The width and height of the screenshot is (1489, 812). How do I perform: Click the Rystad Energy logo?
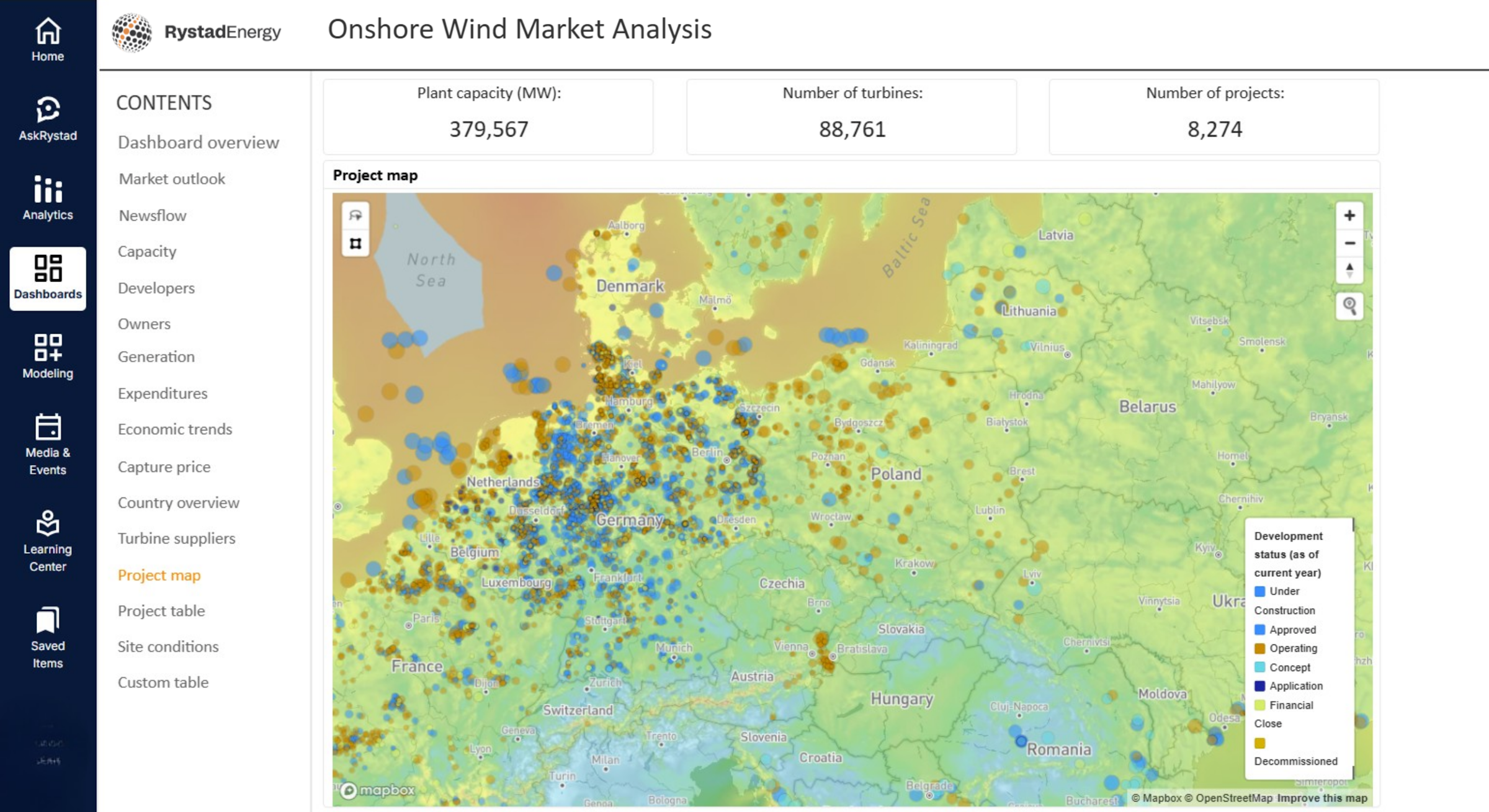point(196,32)
